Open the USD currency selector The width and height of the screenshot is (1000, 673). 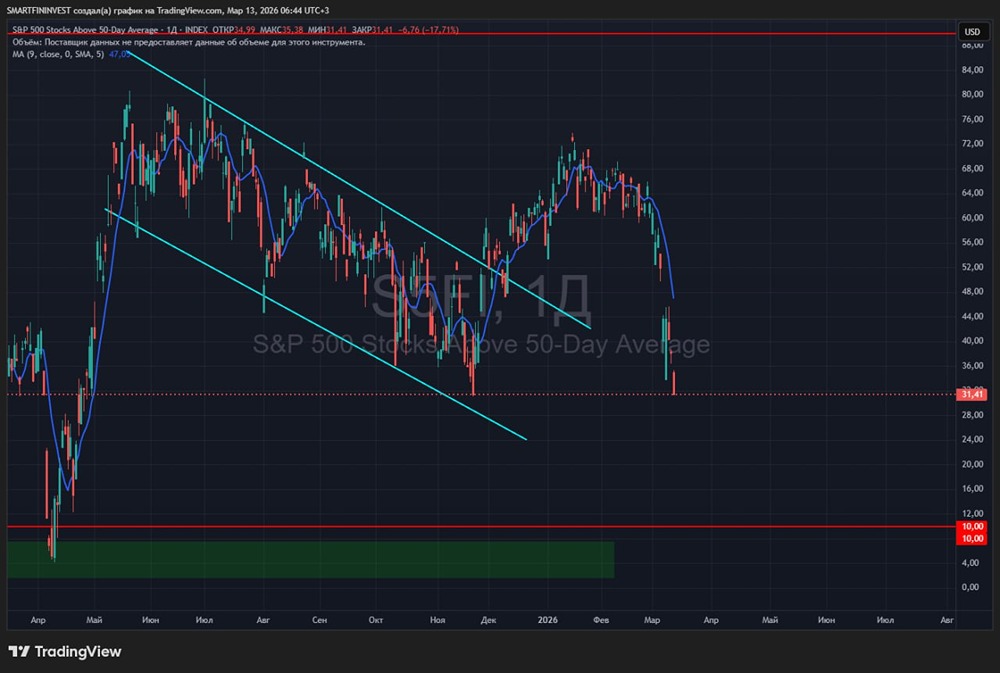972,31
